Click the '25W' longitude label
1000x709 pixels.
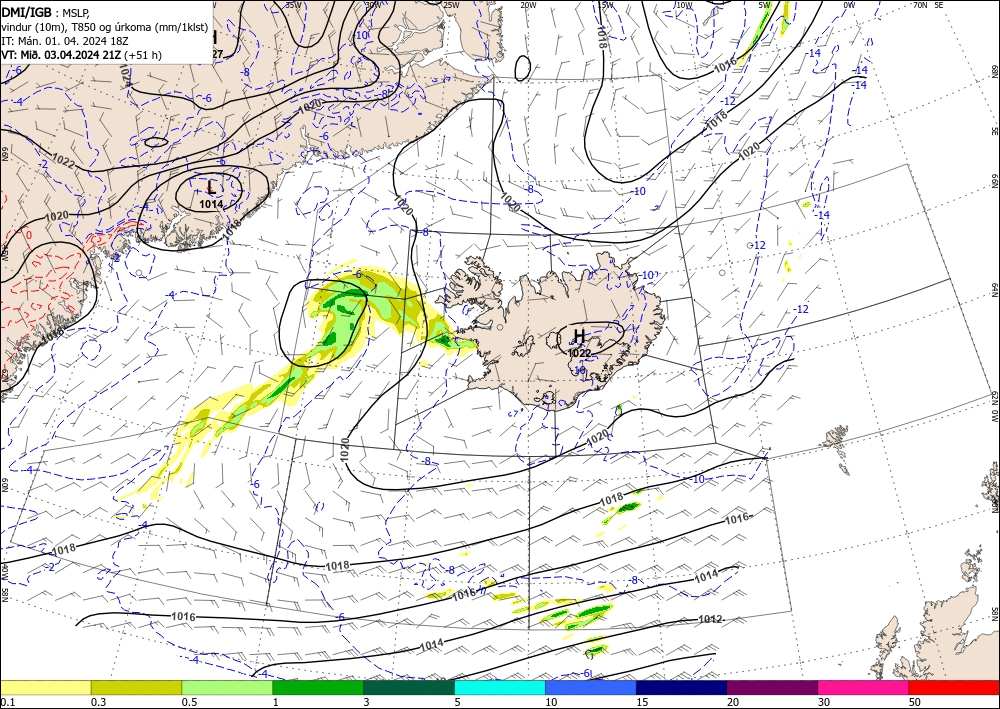pos(452,4)
